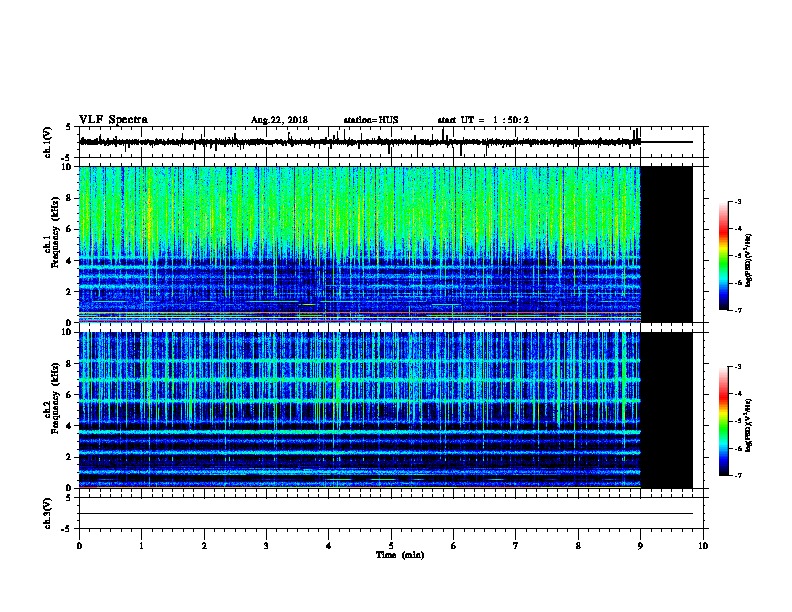
Task: Click the ch.1 color scale bar
Action: tap(724, 256)
